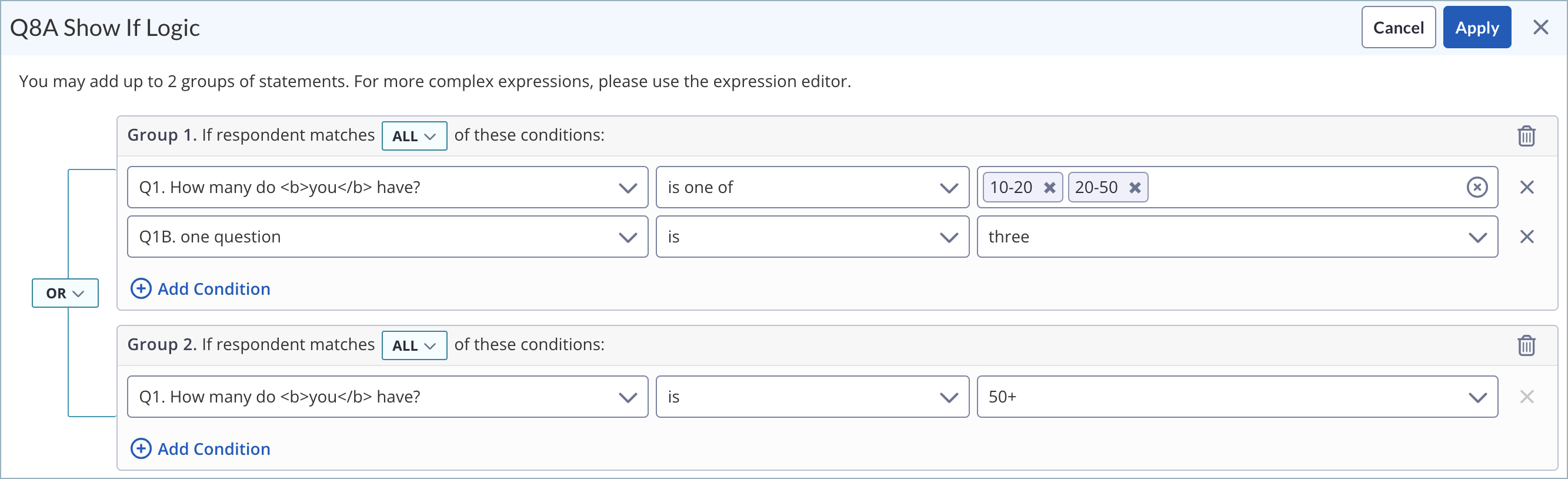Open Q1B 'is' operator dropdown

point(813,237)
